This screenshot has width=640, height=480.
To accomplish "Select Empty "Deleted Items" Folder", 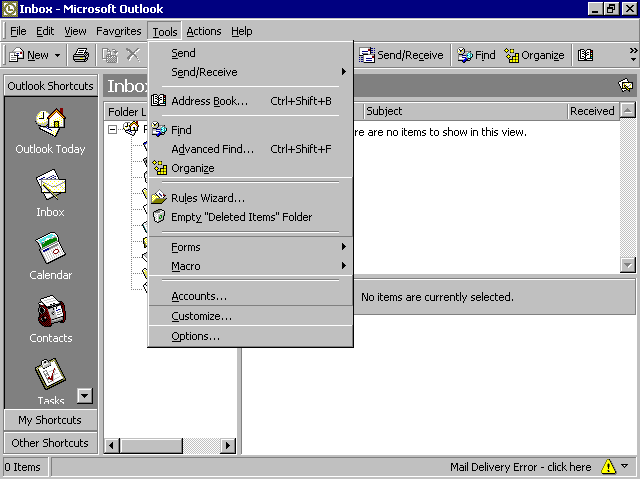I will (250, 217).
